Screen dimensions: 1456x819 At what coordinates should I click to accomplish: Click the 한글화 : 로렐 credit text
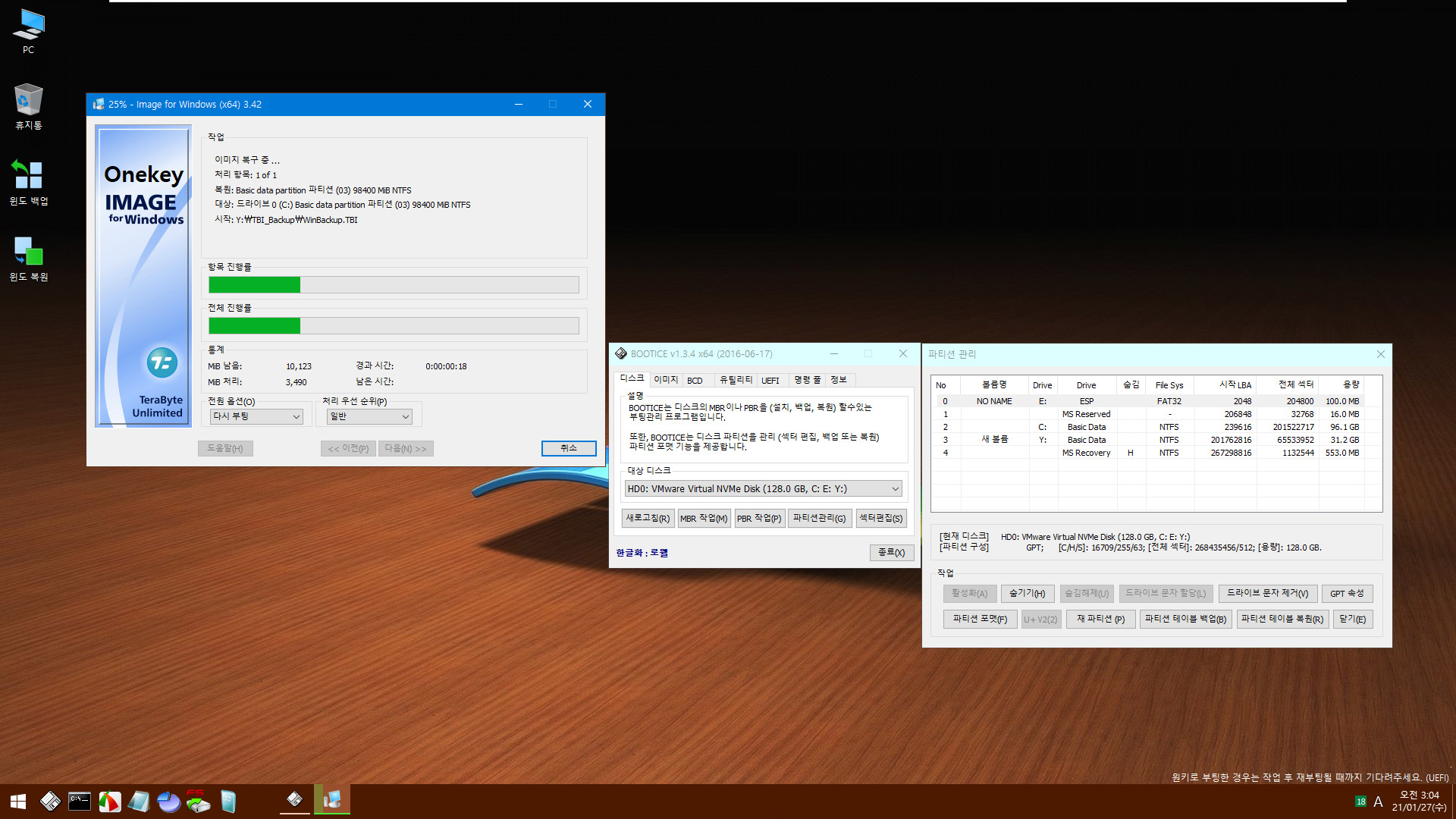click(642, 553)
